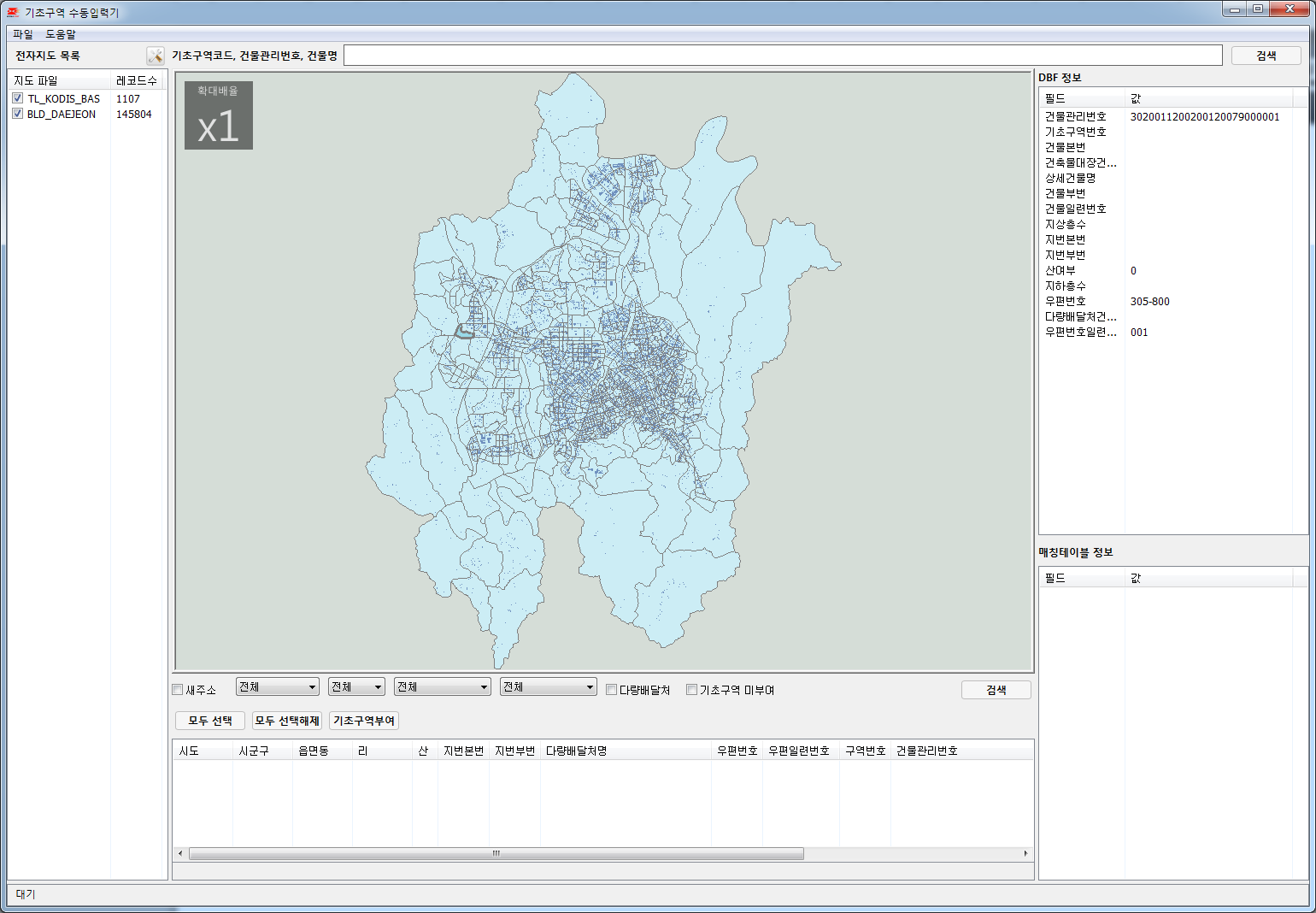Sort by 우편번호 column header
Image resolution: width=1316 pixels, height=913 pixels.
[737, 751]
